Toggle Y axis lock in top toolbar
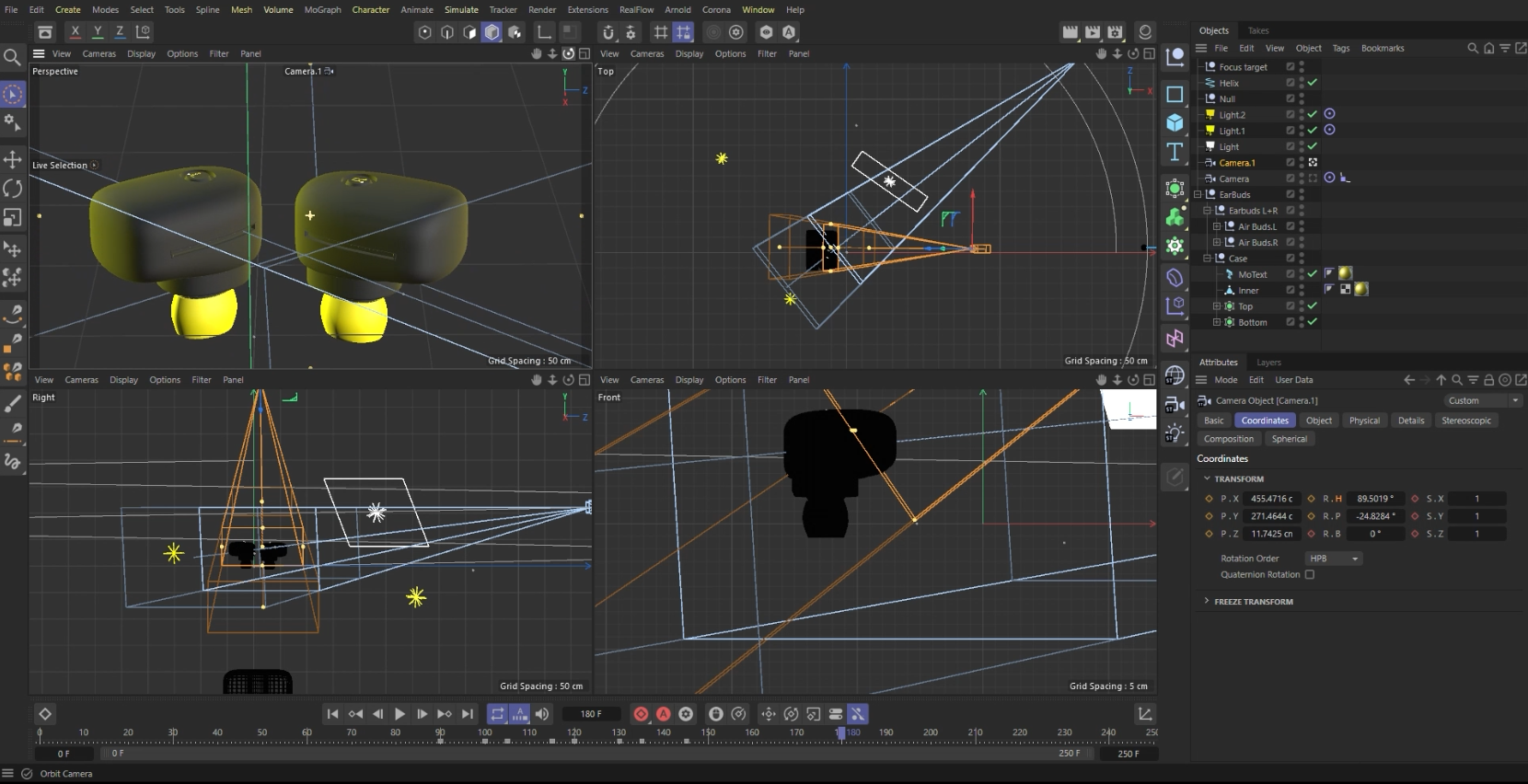This screenshot has height=784, width=1528. [x=98, y=32]
